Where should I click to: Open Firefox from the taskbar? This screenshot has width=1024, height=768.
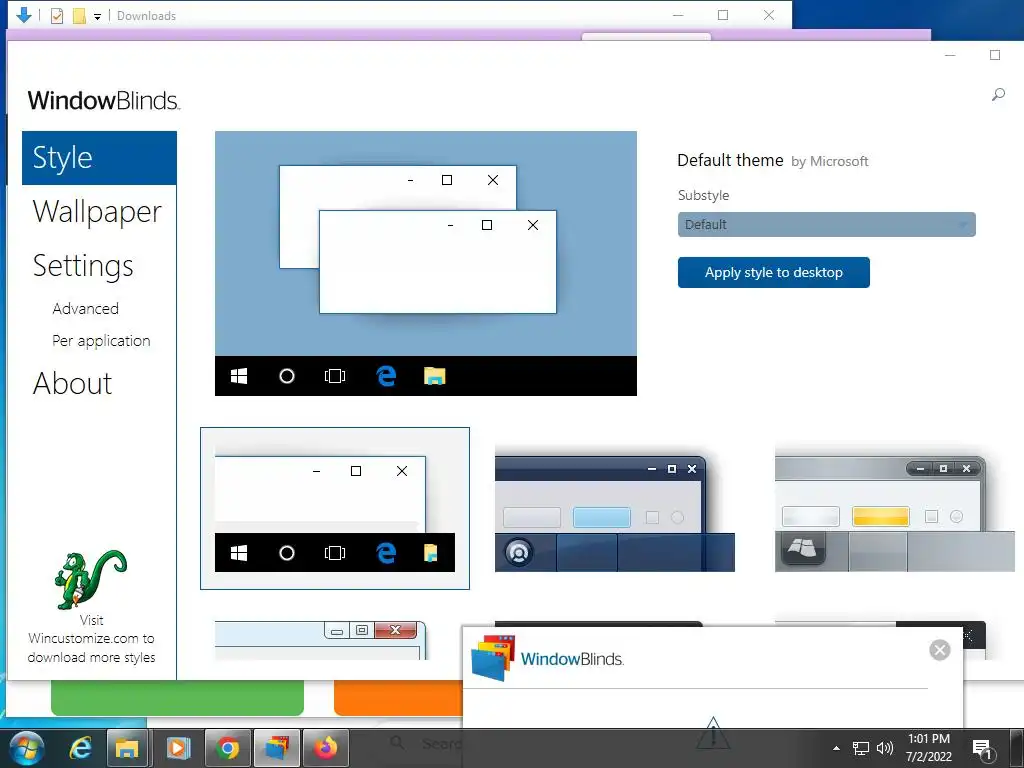pyautogui.click(x=326, y=748)
